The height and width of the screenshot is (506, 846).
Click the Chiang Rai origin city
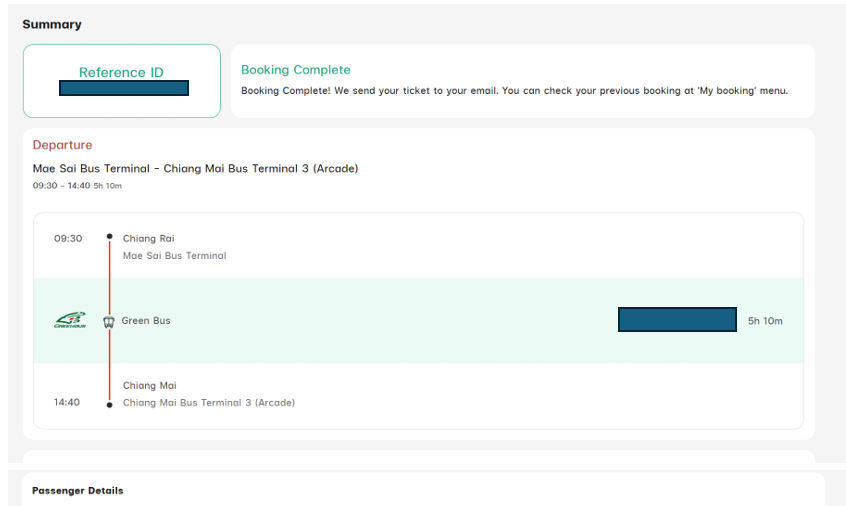click(x=149, y=238)
